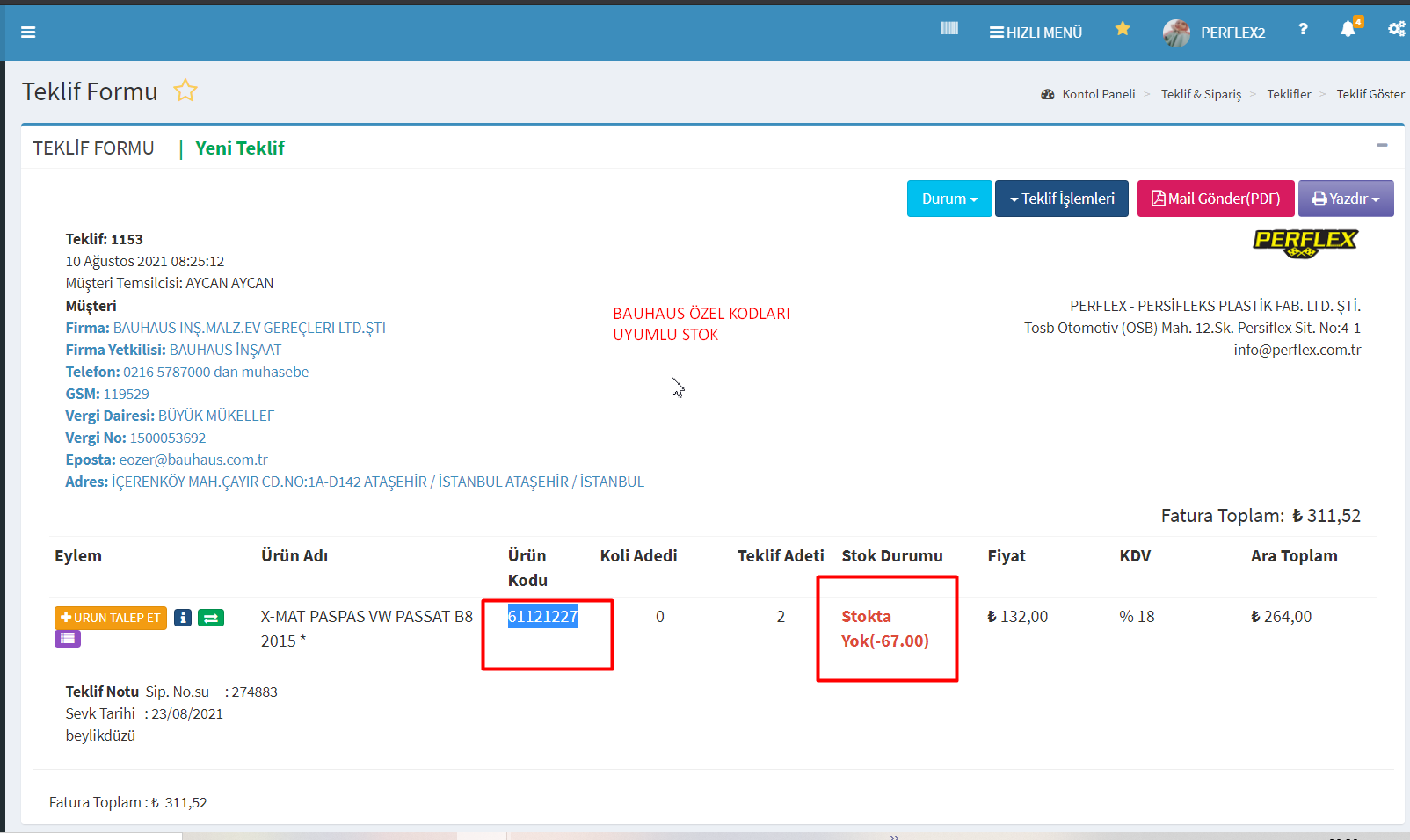Click the green swap arrows icon
Image resolution: width=1410 pixels, height=840 pixels.
[211, 618]
